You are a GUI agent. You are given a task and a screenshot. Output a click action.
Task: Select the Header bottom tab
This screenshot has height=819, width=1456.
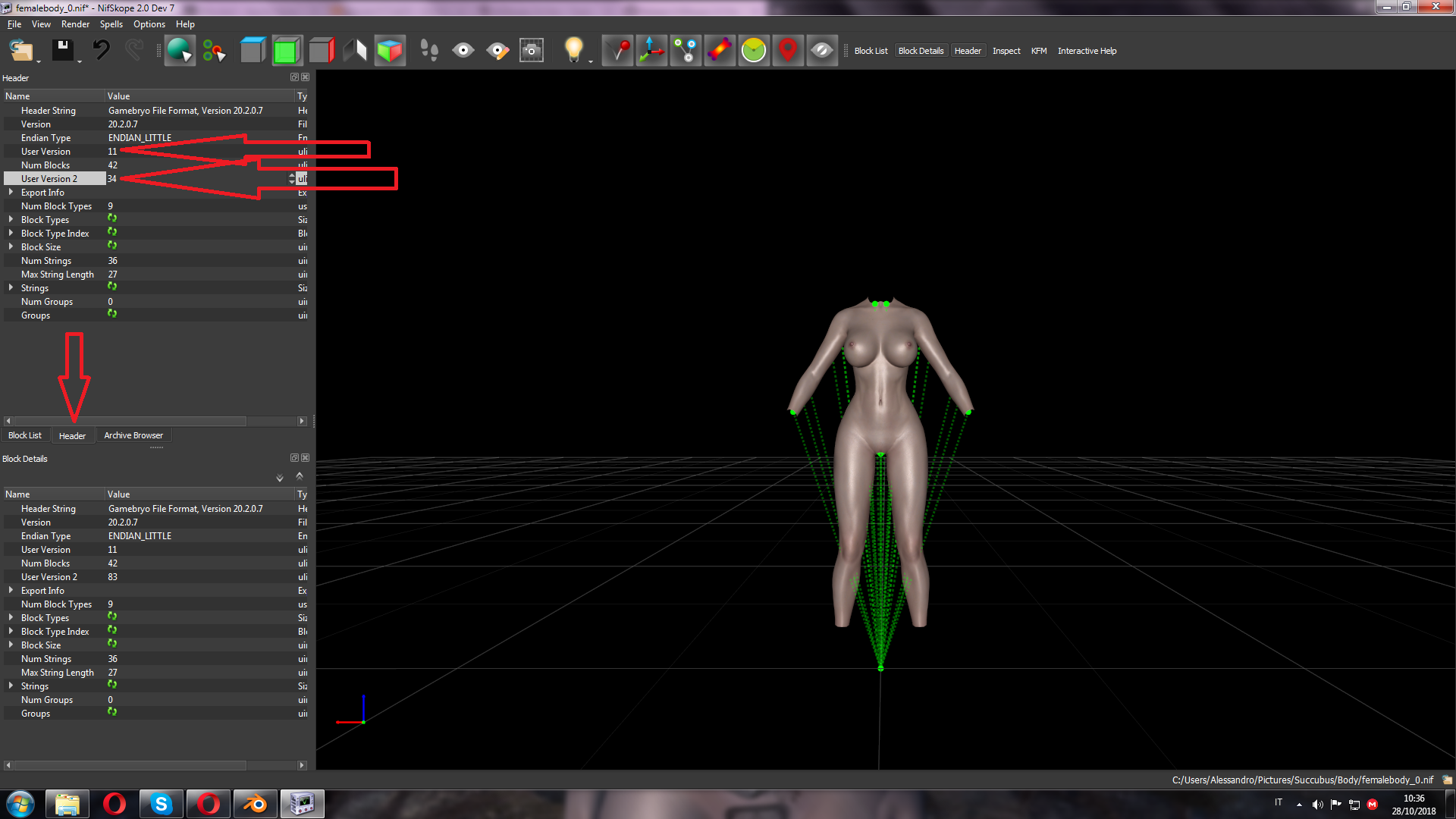[72, 436]
